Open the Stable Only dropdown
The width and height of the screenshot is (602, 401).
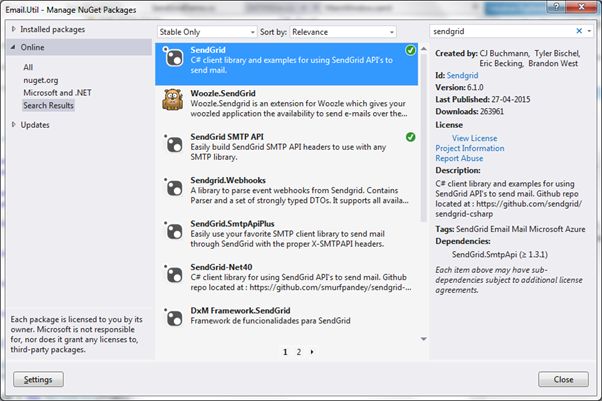coord(207,32)
